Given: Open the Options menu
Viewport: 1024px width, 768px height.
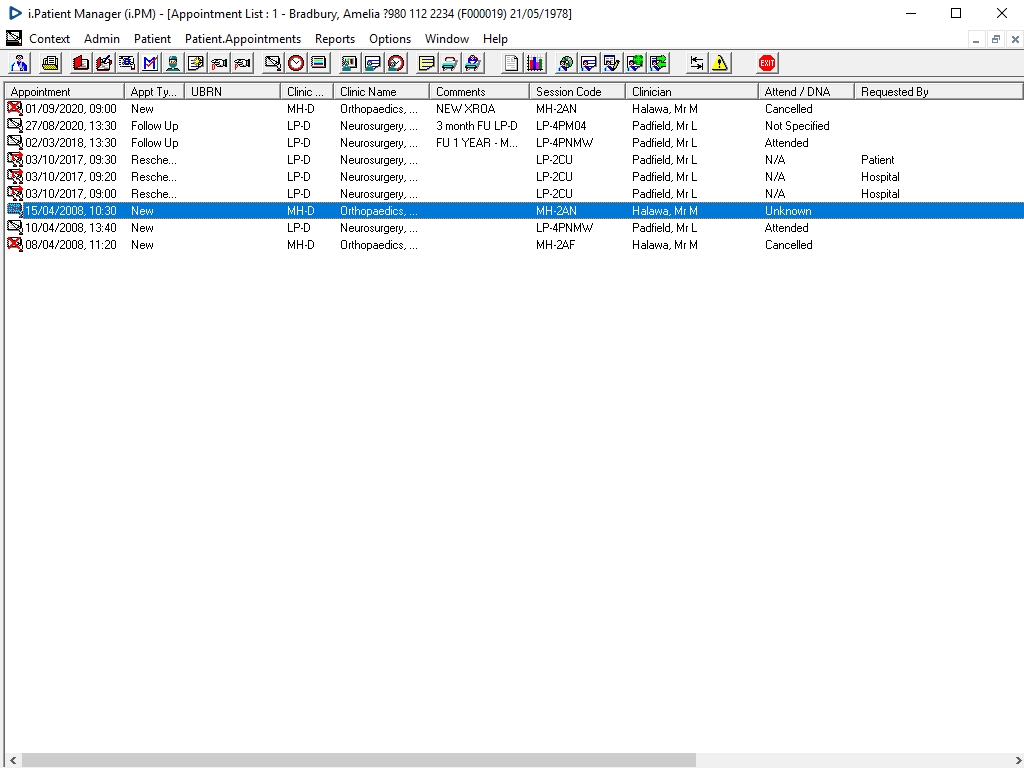Looking at the screenshot, I should [390, 39].
